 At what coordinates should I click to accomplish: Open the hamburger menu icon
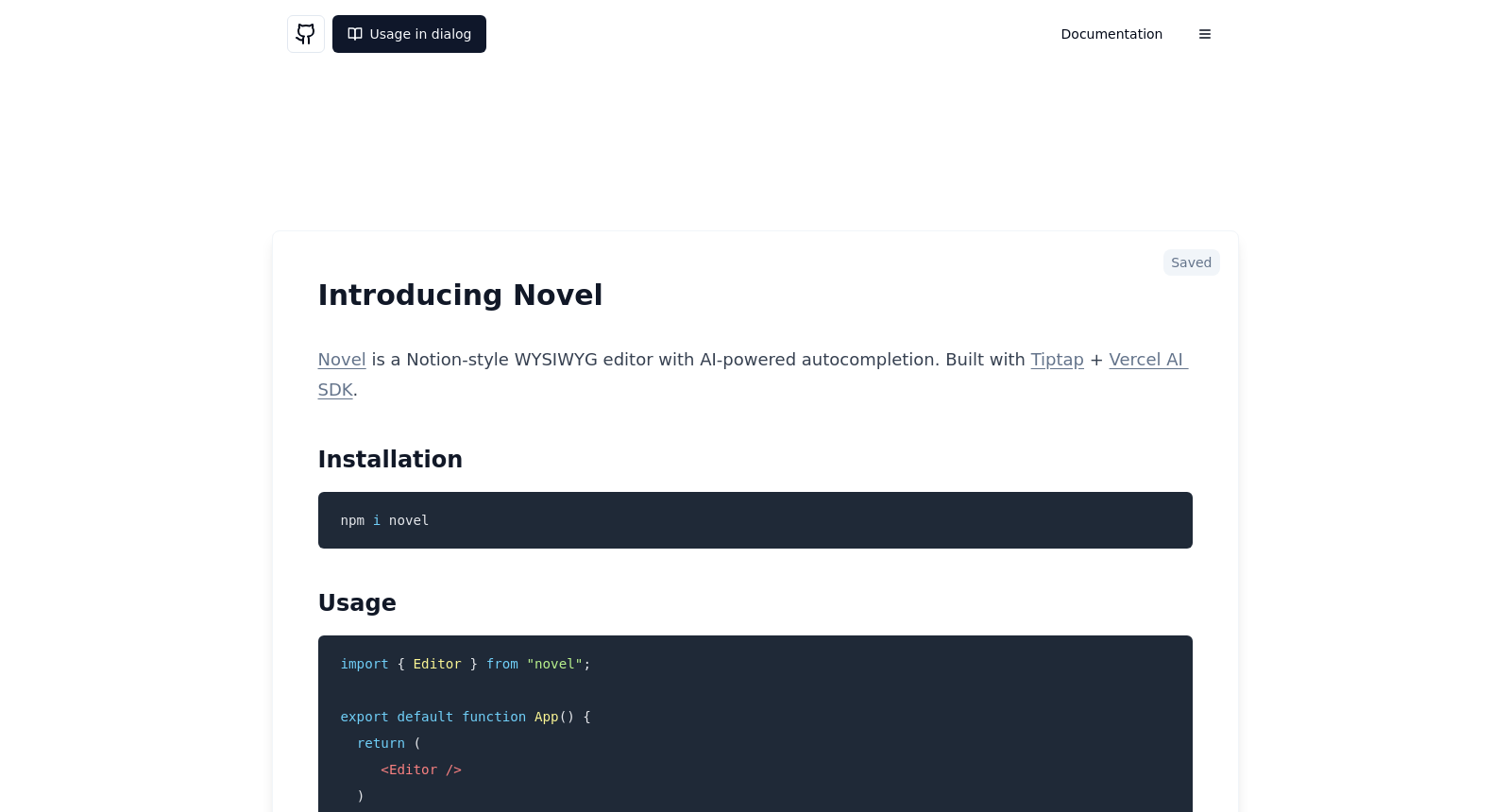tap(1205, 34)
